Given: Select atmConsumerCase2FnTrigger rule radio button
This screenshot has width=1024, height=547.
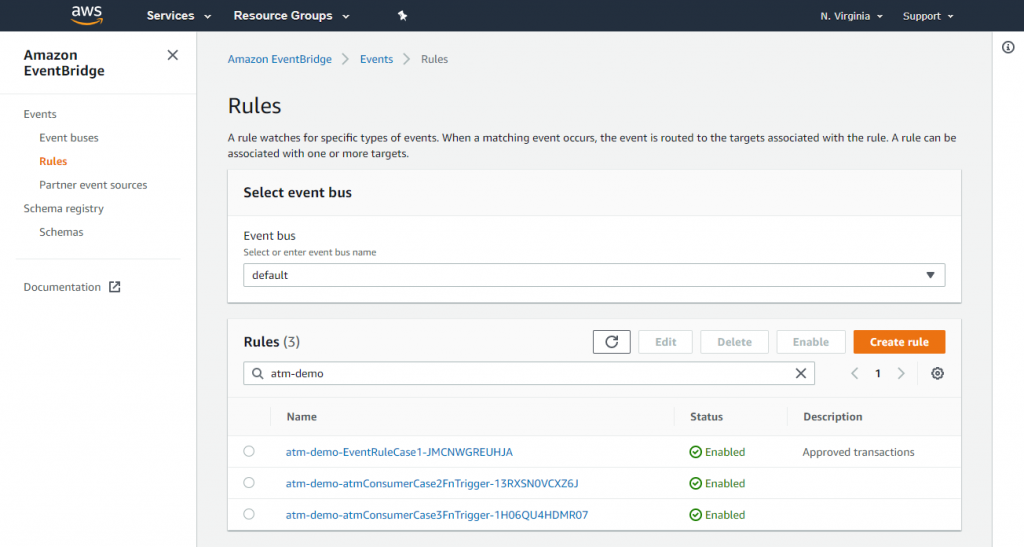Looking at the screenshot, I should tap(249, 483).
